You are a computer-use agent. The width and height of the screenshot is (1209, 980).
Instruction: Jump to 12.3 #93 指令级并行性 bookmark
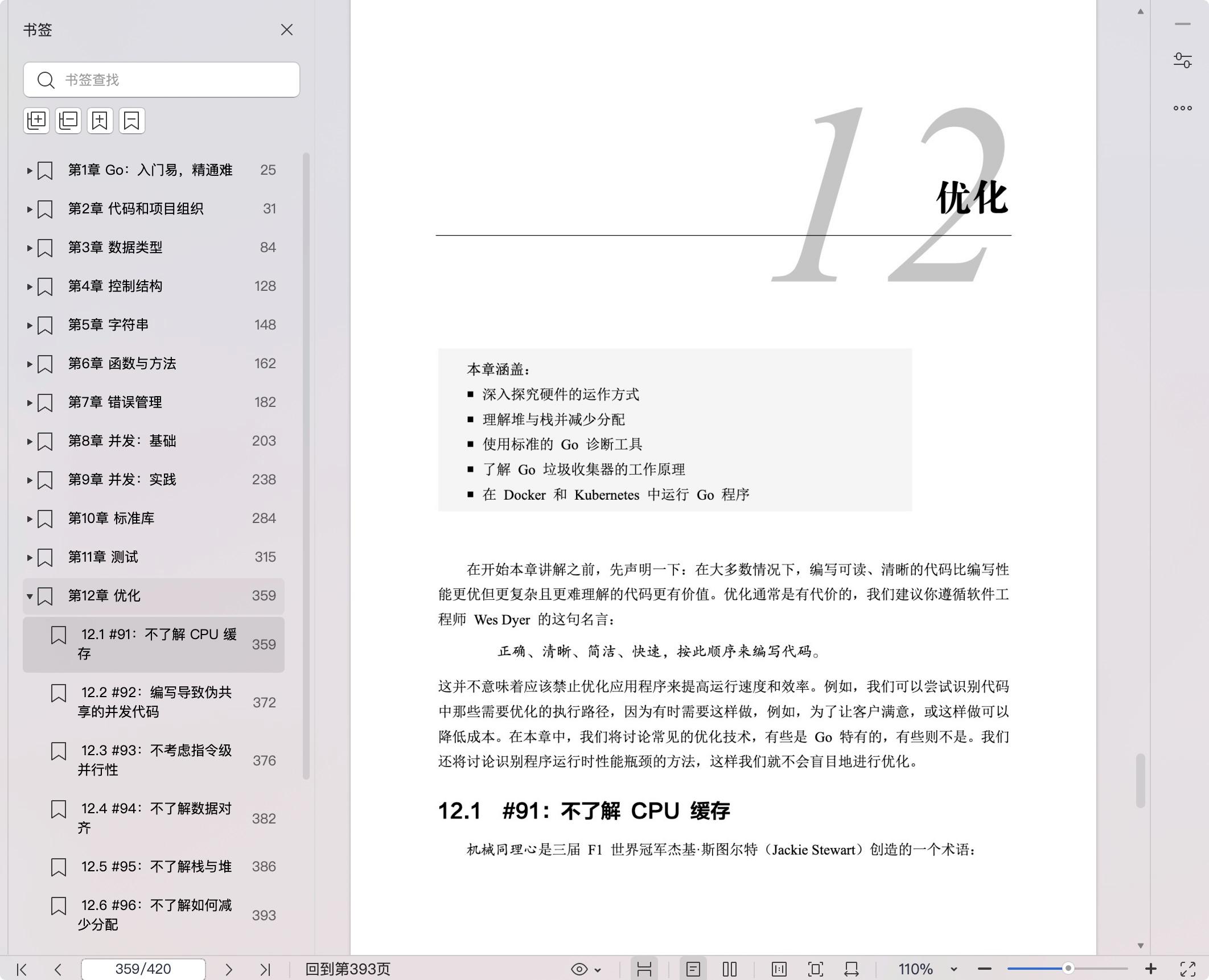click(x=154, y=760)
